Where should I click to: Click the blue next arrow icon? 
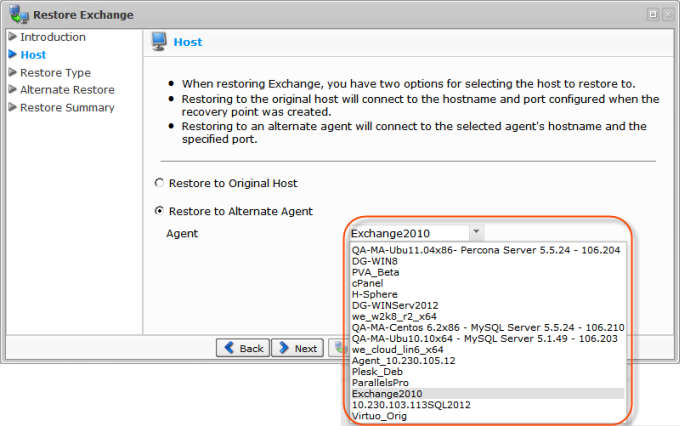(x=284, y=347)
